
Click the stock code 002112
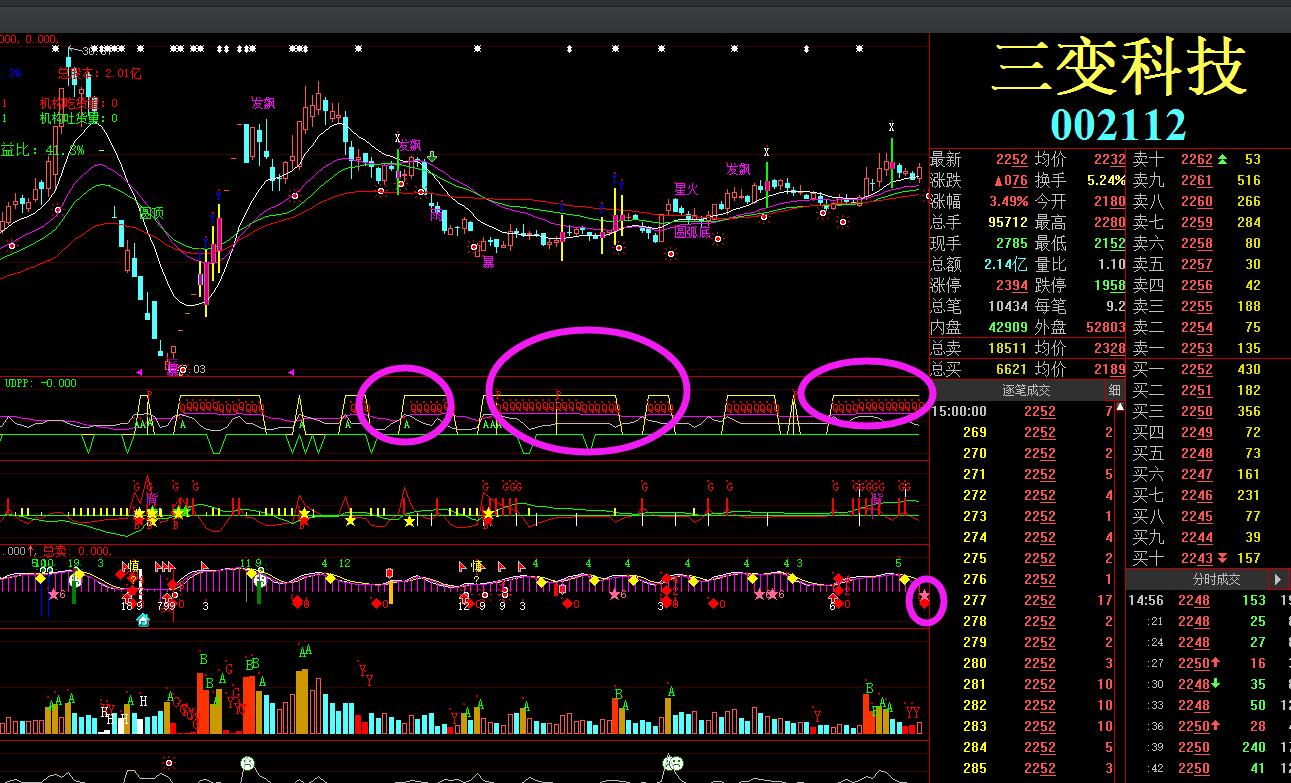[x=1118, y=125]
